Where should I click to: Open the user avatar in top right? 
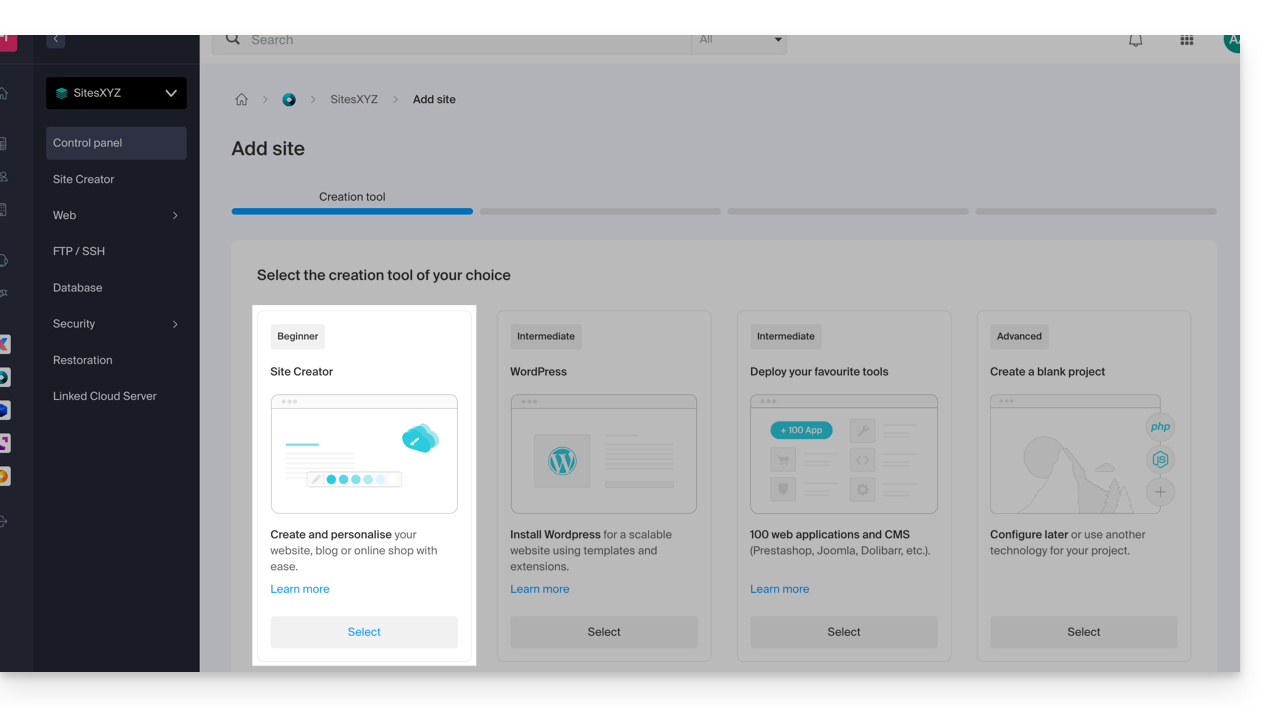tap(1231, 41)
